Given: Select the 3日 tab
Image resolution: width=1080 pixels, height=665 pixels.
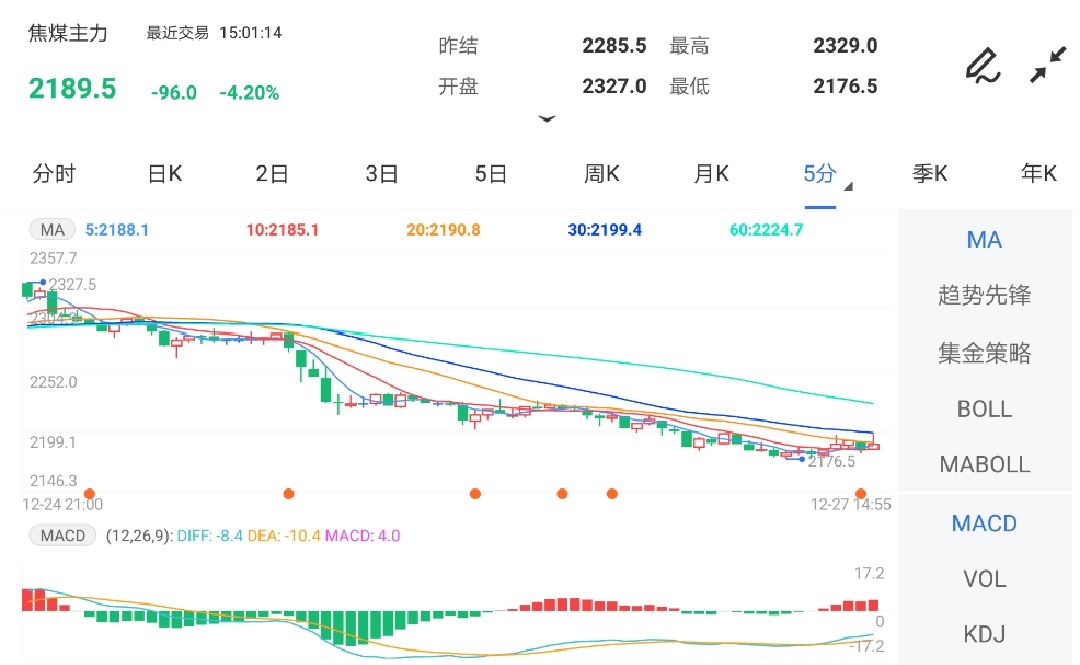Looking at the screenshot, I should tap(382, 174).
